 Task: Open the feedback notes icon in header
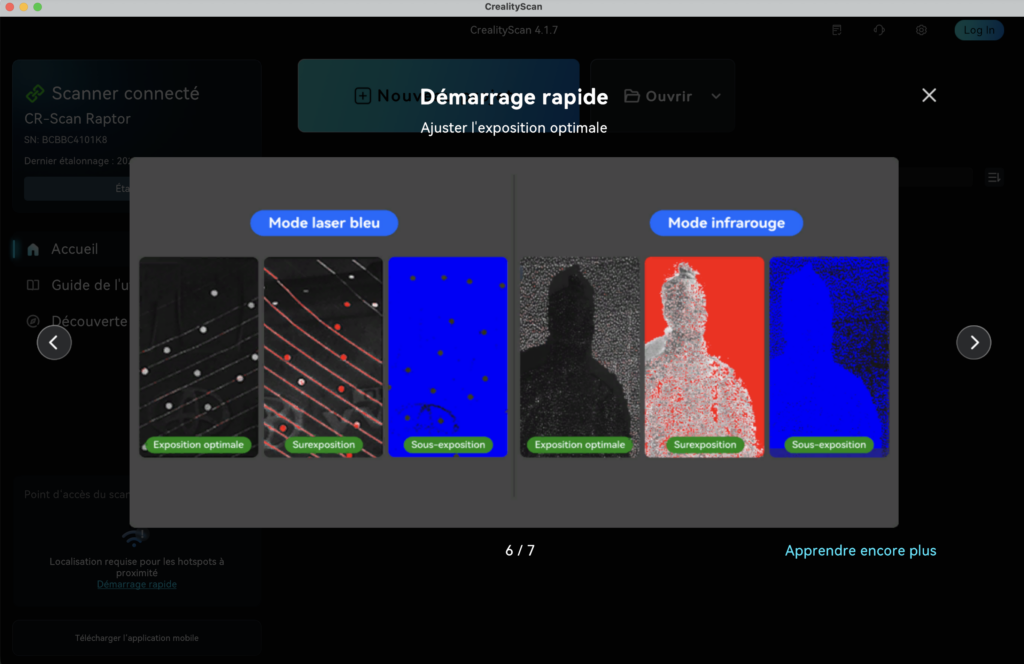[837, 30]
